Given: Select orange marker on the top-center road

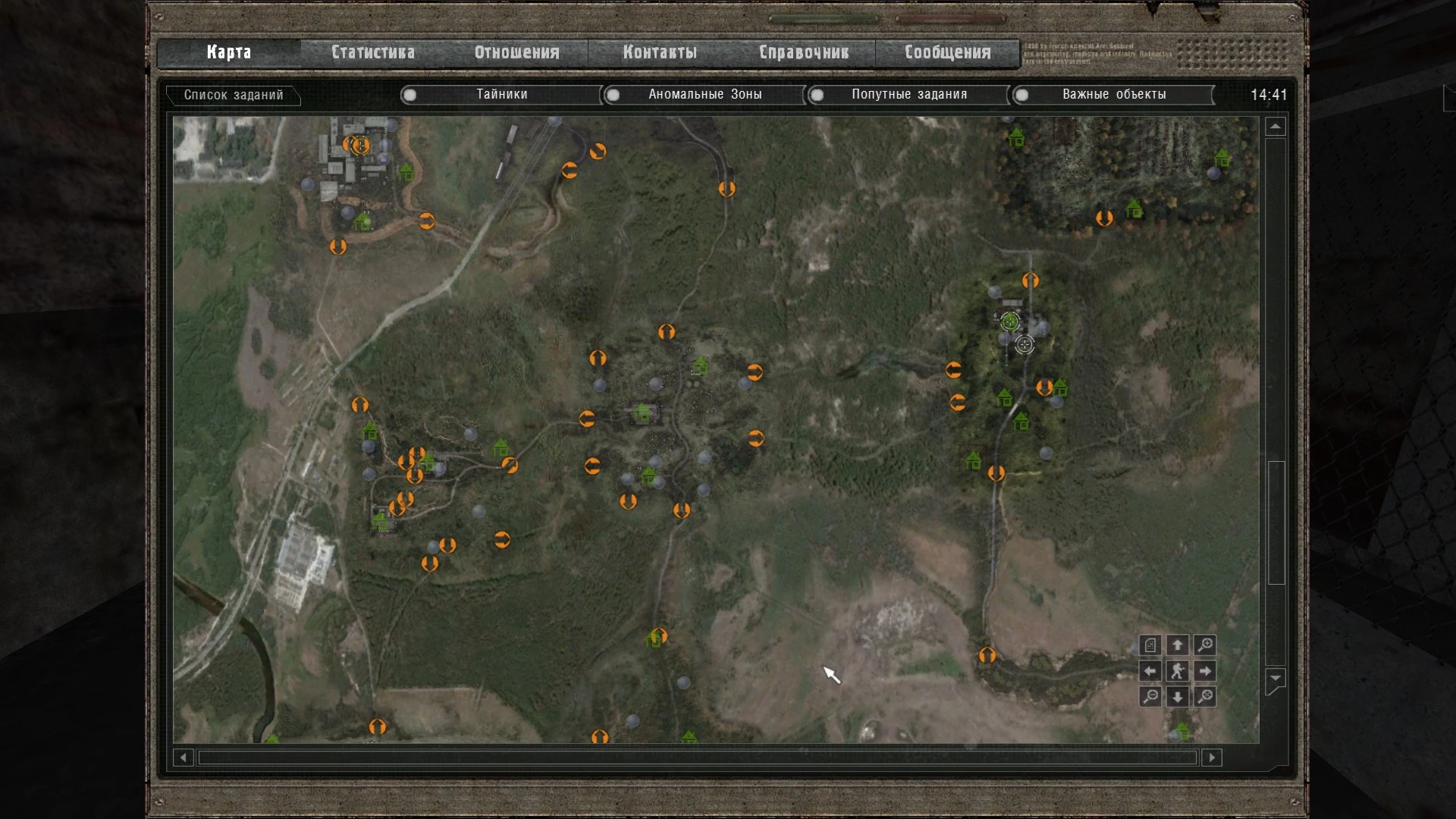Looking at the screenshot, I should (726, 189).
